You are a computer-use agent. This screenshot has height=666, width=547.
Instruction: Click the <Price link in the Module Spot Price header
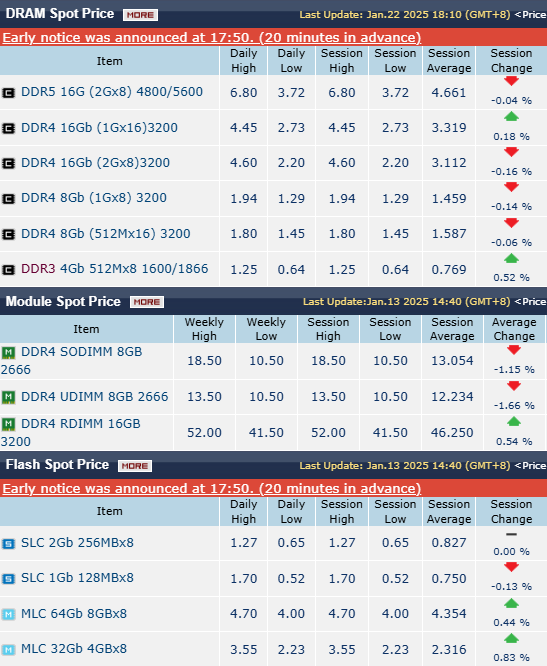(530, 302)
